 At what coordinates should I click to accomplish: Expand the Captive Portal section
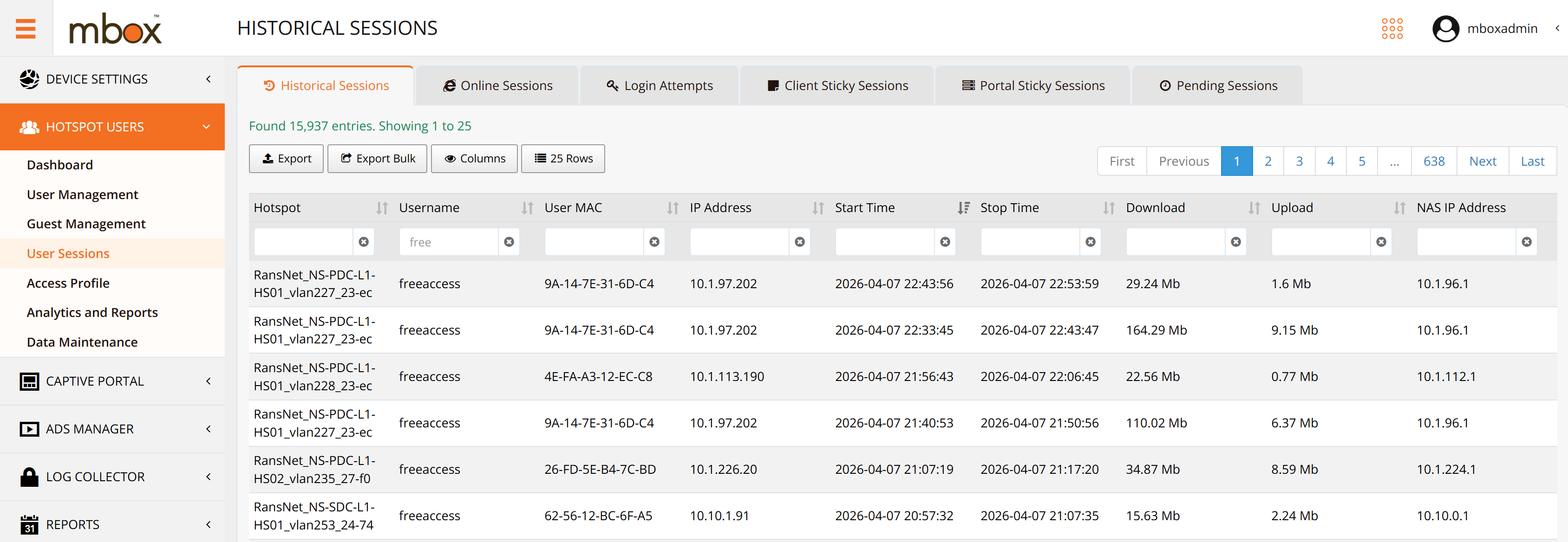click(112, 381)
